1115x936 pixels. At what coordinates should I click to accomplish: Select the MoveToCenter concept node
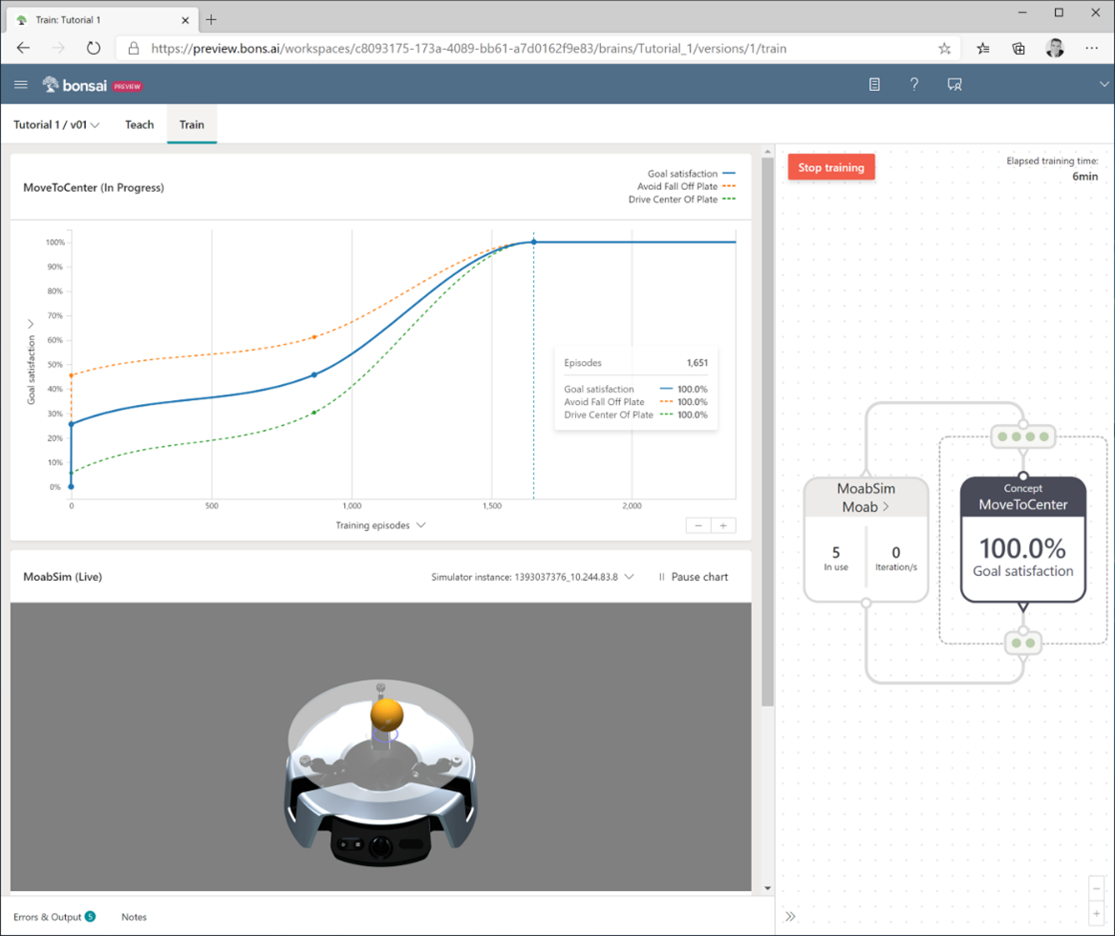tap(1022, 540)
